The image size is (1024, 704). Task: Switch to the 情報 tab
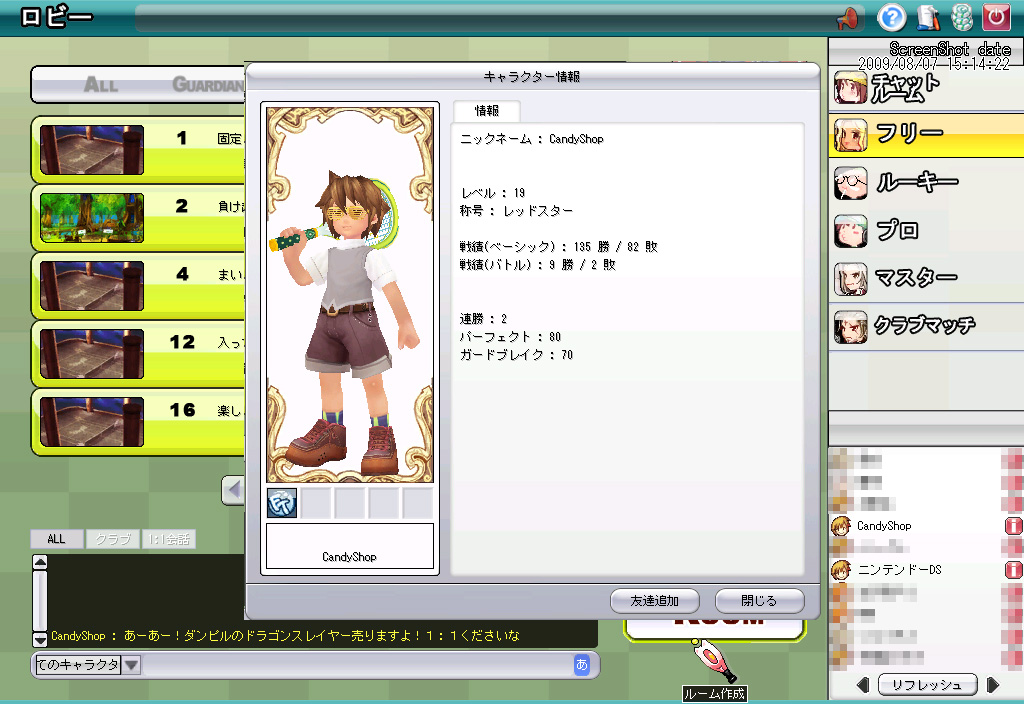coord(487,111)
